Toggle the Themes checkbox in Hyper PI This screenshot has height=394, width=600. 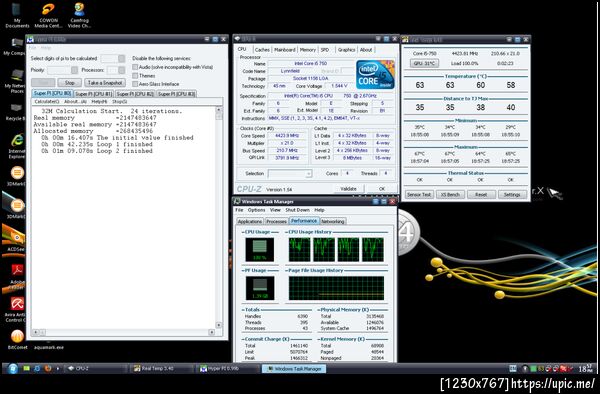pos(135,75)
